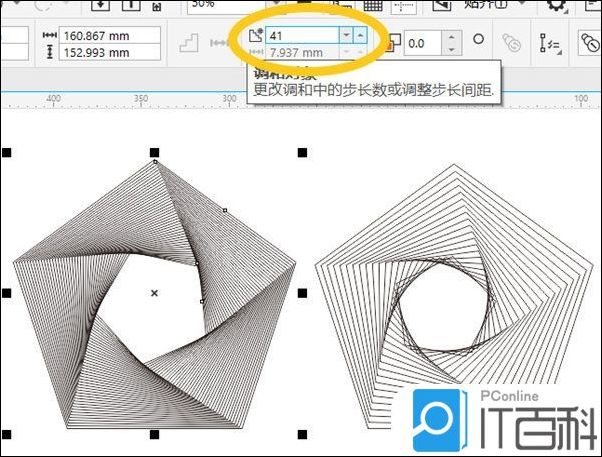
Task: Click ruler mark labeled 350
Action: point(141,98)
